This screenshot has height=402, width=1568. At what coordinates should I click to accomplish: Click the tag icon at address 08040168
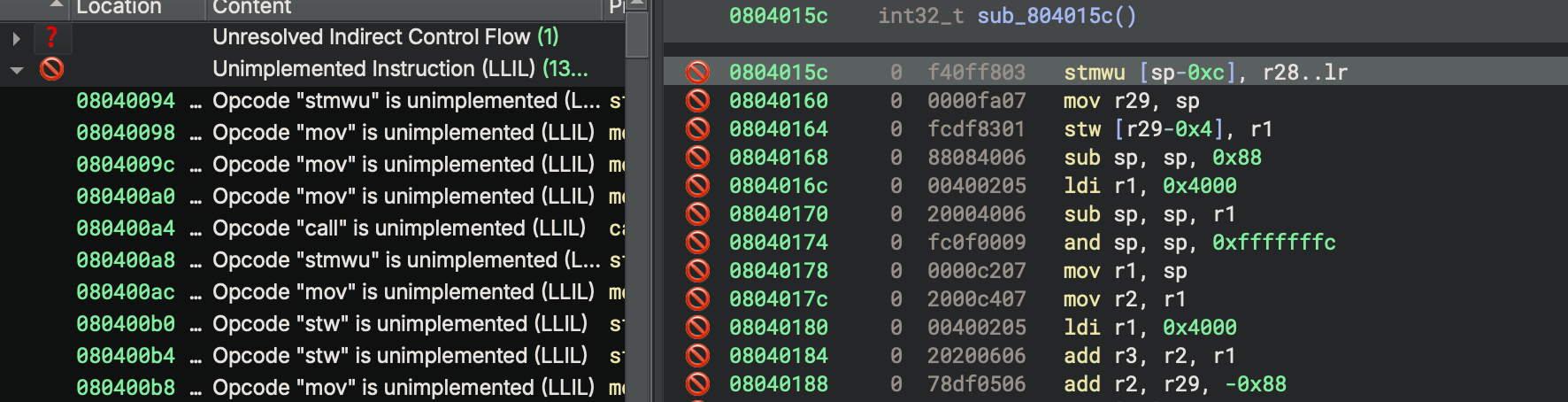[x=698, y=158]
